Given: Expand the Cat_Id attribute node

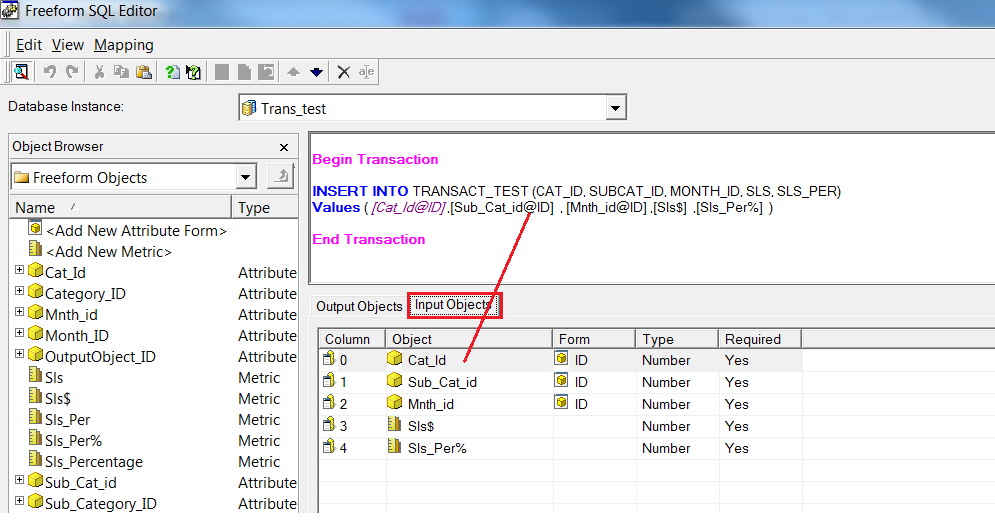Looking at the screenshot, I should point(19,270).
